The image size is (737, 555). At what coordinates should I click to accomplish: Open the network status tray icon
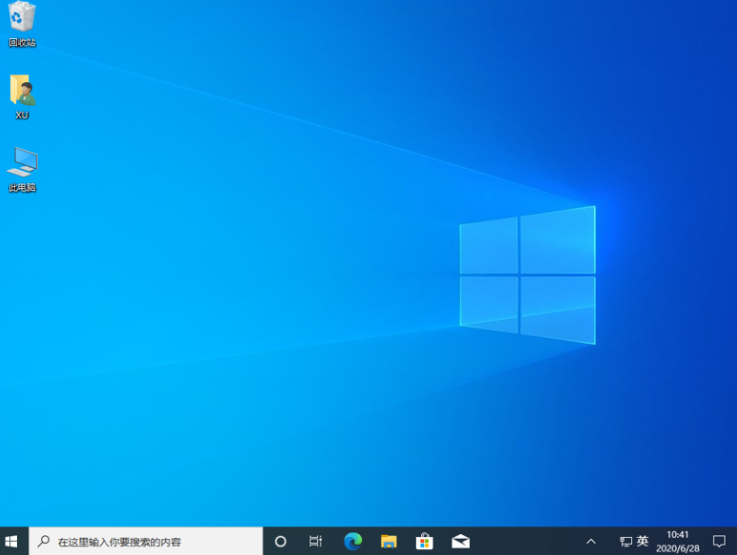tap(625, 541)
